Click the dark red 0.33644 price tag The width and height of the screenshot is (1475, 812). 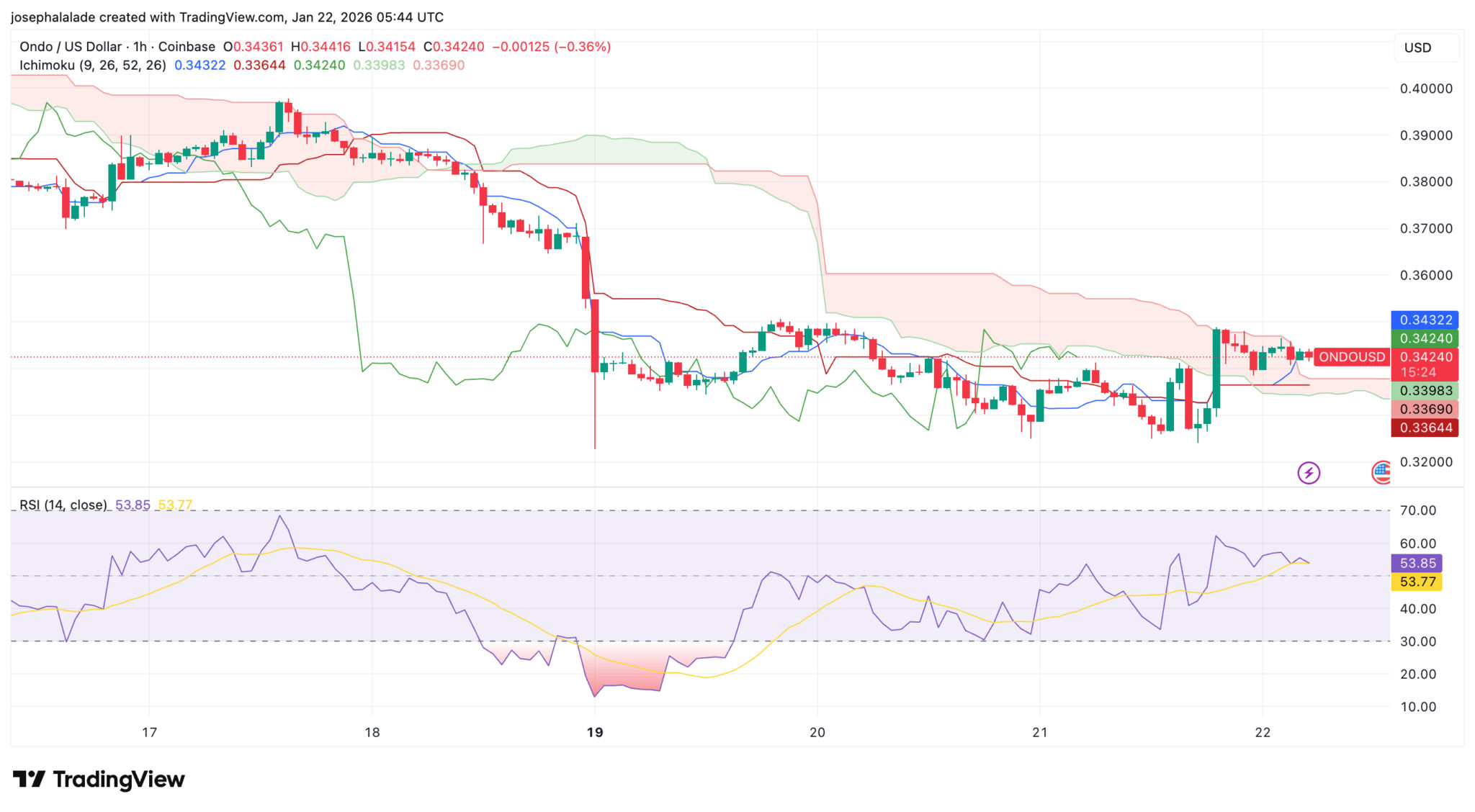1424,428
